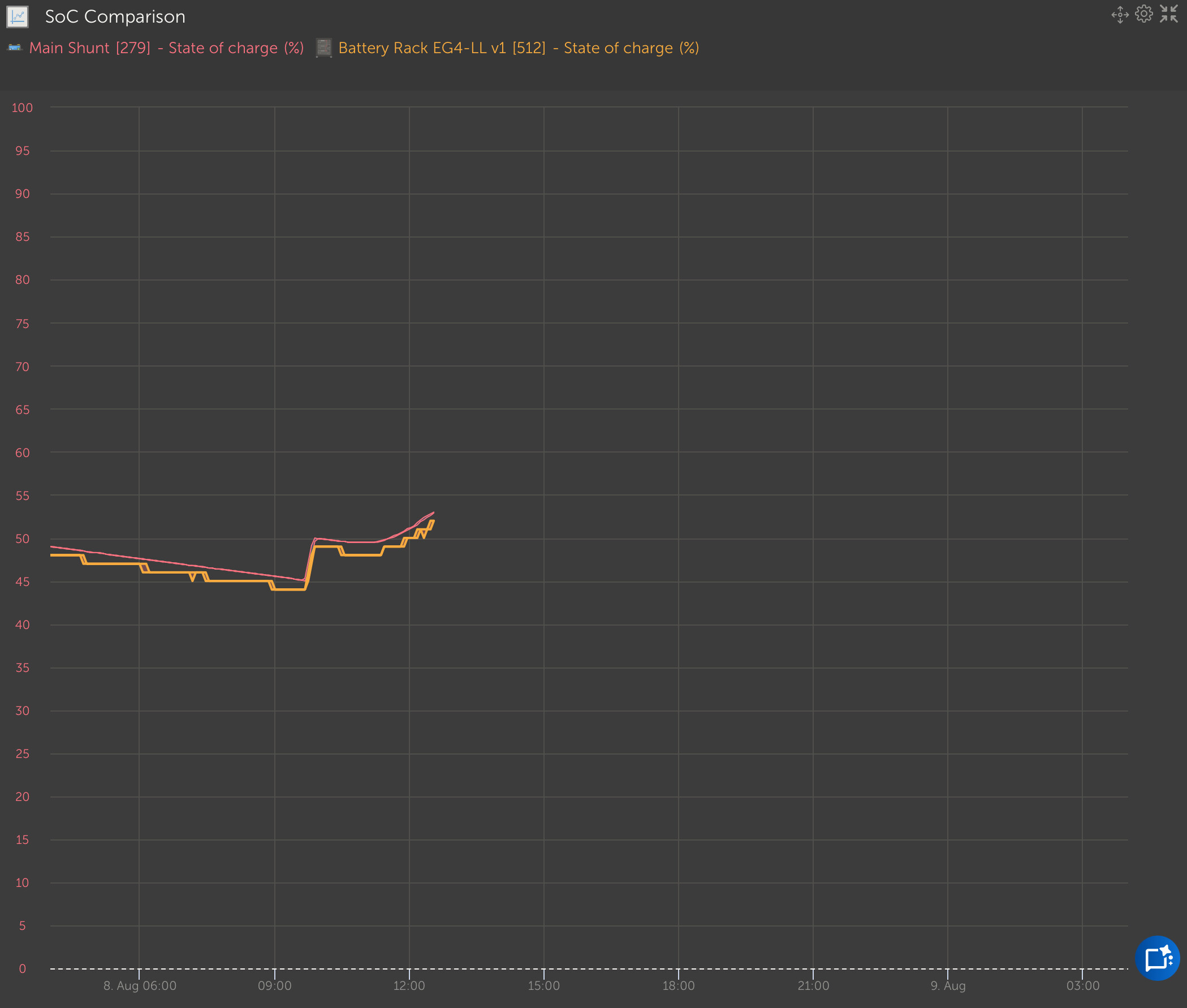Click the 100 value on the y-axis

(x=22, y=107)
